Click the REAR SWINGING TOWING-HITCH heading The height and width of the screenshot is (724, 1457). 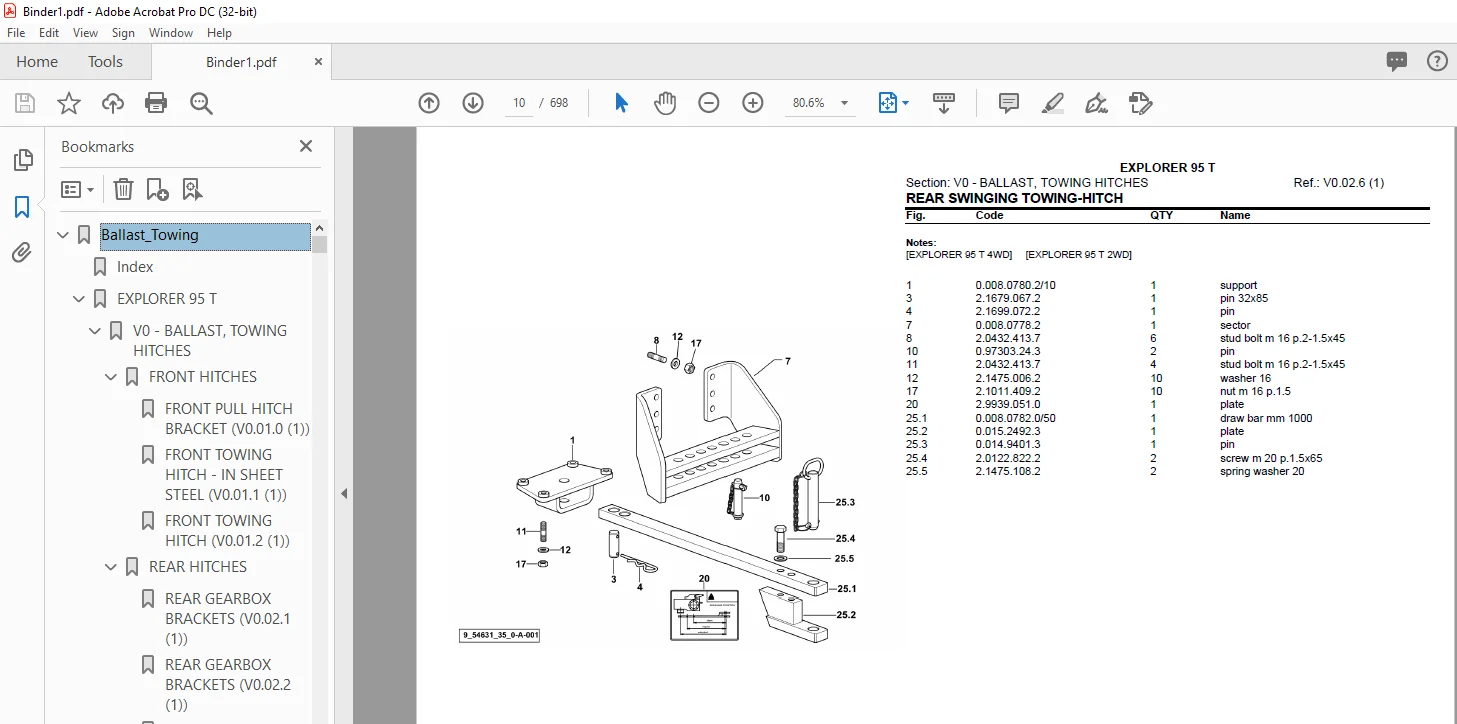1014,199
